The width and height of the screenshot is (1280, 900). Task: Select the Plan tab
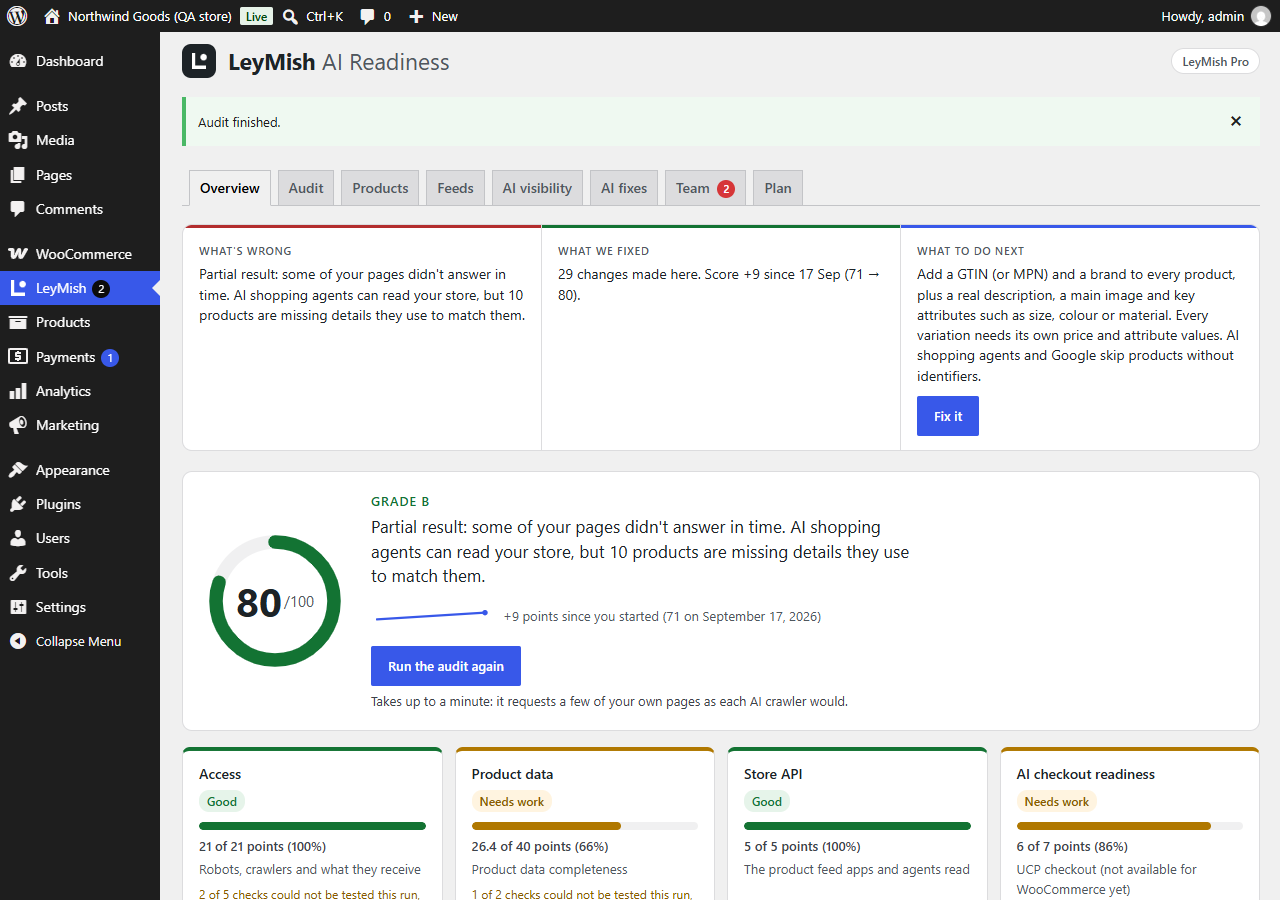[778, 188]
